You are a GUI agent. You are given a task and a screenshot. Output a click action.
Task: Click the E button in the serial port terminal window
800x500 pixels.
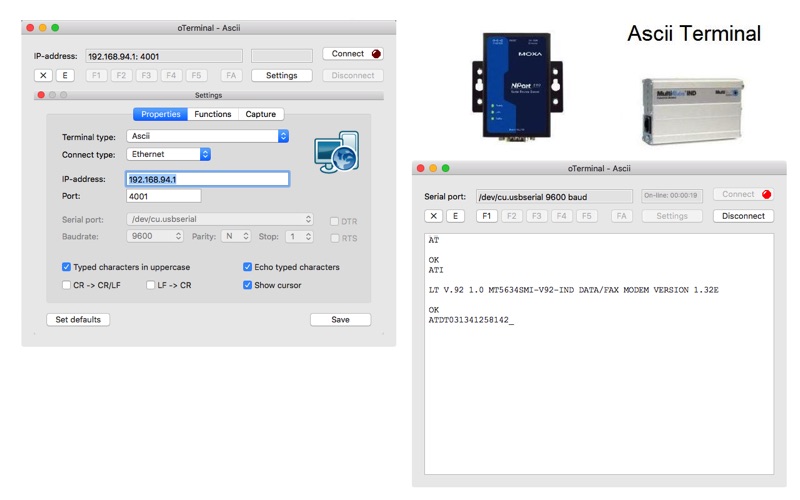click(456, 216)
